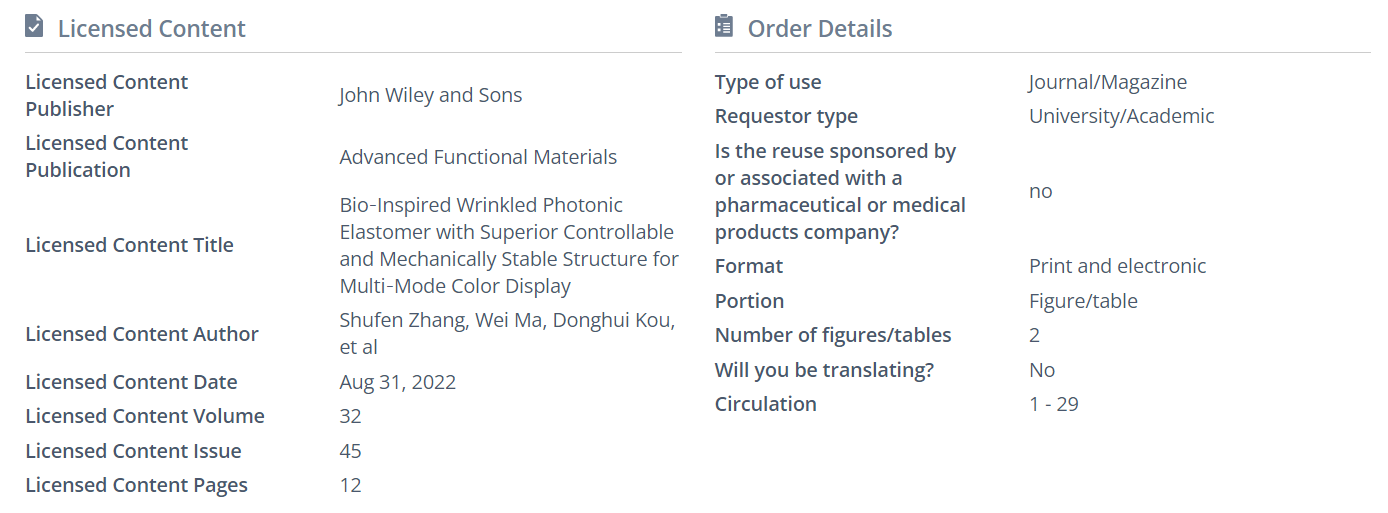Click the Aug 31, 2022 date value

tap(397, 382)
